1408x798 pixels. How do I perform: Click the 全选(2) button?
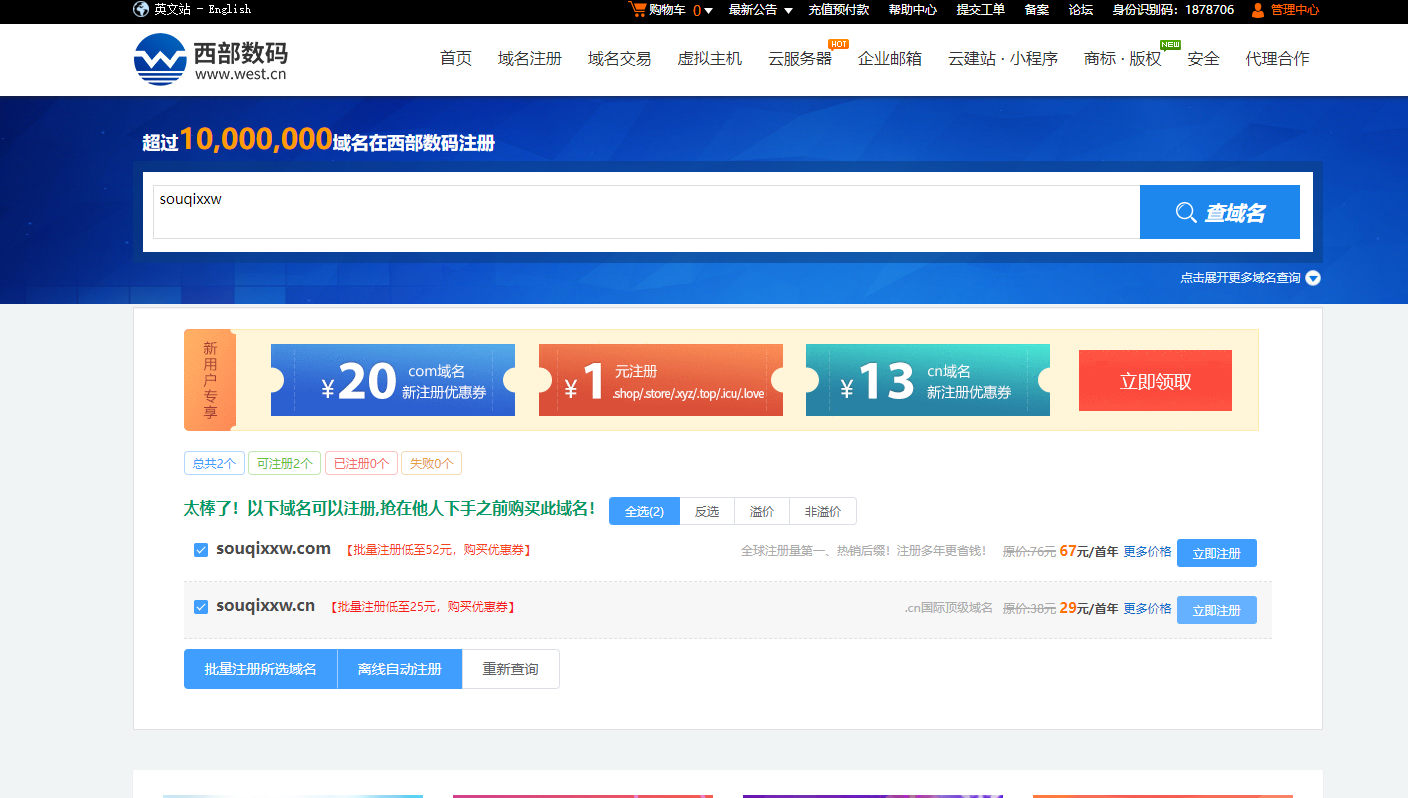(644, 511)
